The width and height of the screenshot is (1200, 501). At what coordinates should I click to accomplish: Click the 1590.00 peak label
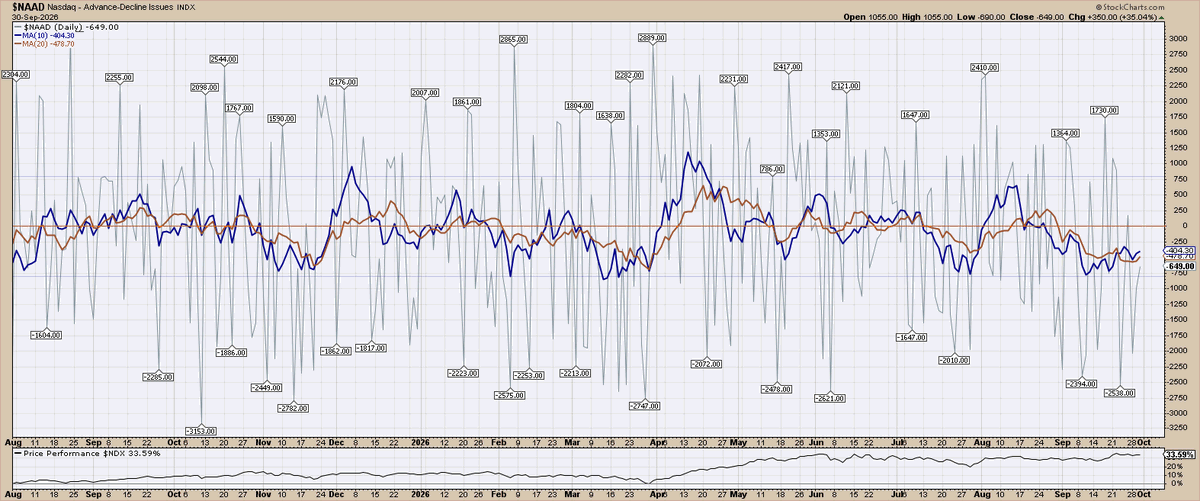281,119
